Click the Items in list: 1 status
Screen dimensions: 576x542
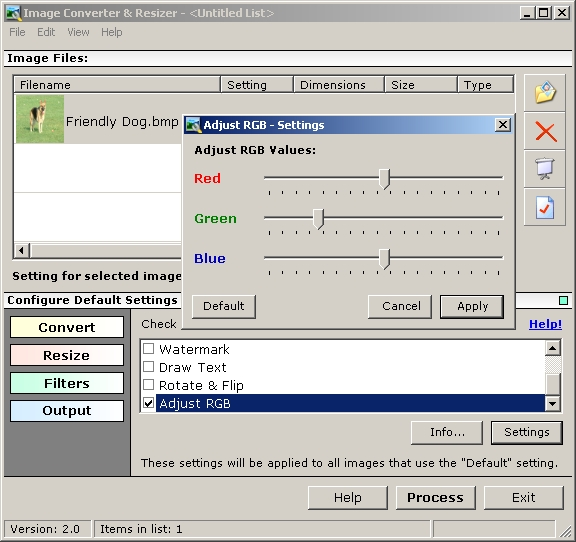[x=141, y=529]
